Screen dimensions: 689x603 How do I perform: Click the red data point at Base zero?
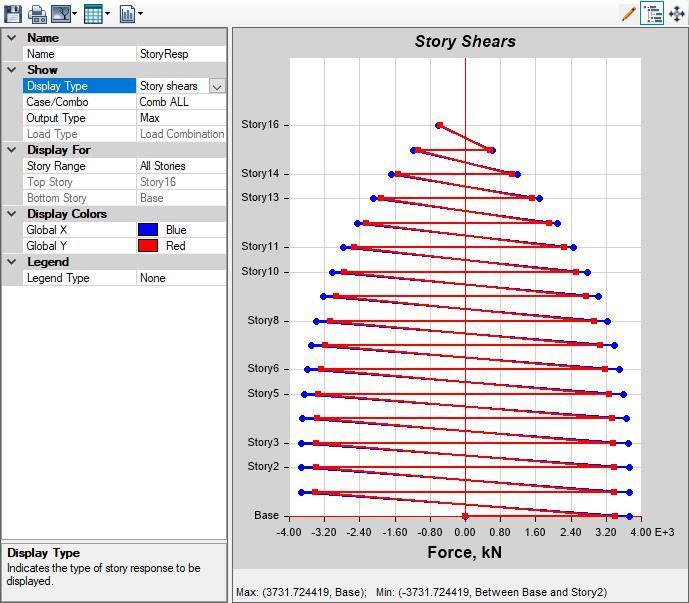[465, 516]
